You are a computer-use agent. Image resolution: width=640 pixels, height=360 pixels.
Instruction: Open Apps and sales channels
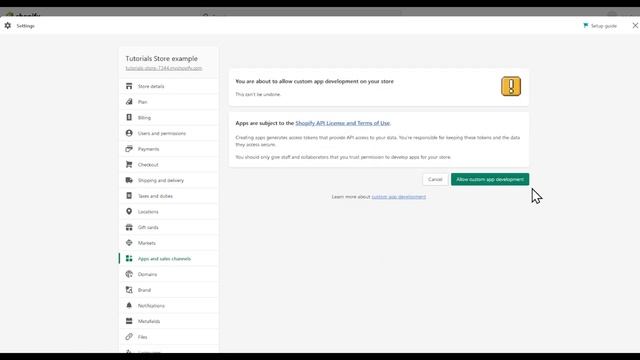(x=169, y=258)
